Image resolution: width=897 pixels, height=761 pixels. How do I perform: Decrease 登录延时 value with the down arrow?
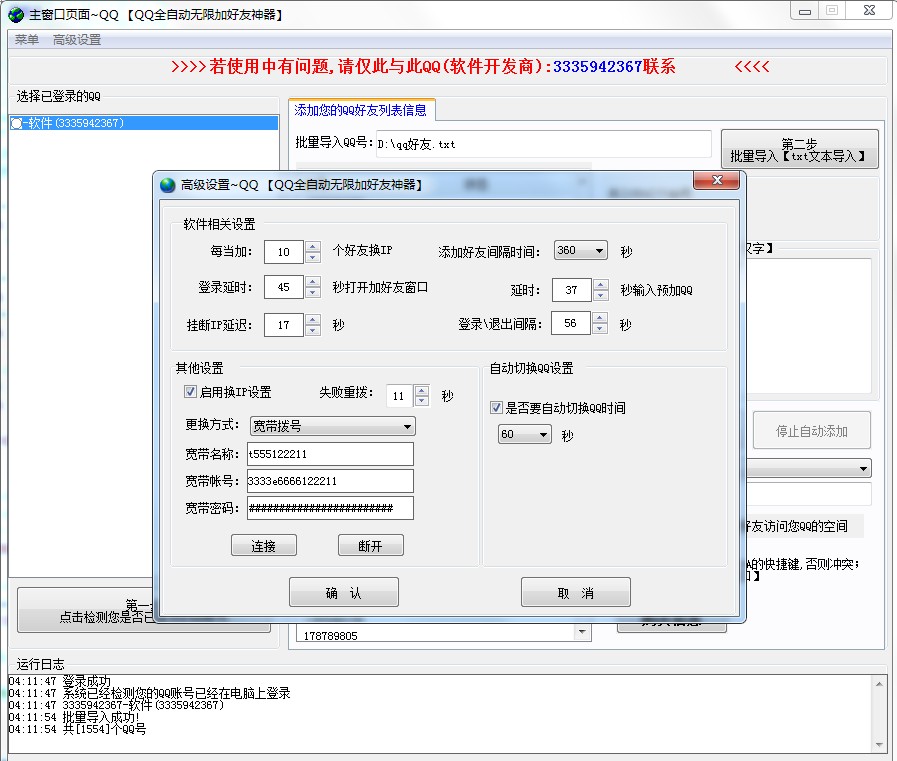pyautogui.click(x=312, y=292)
